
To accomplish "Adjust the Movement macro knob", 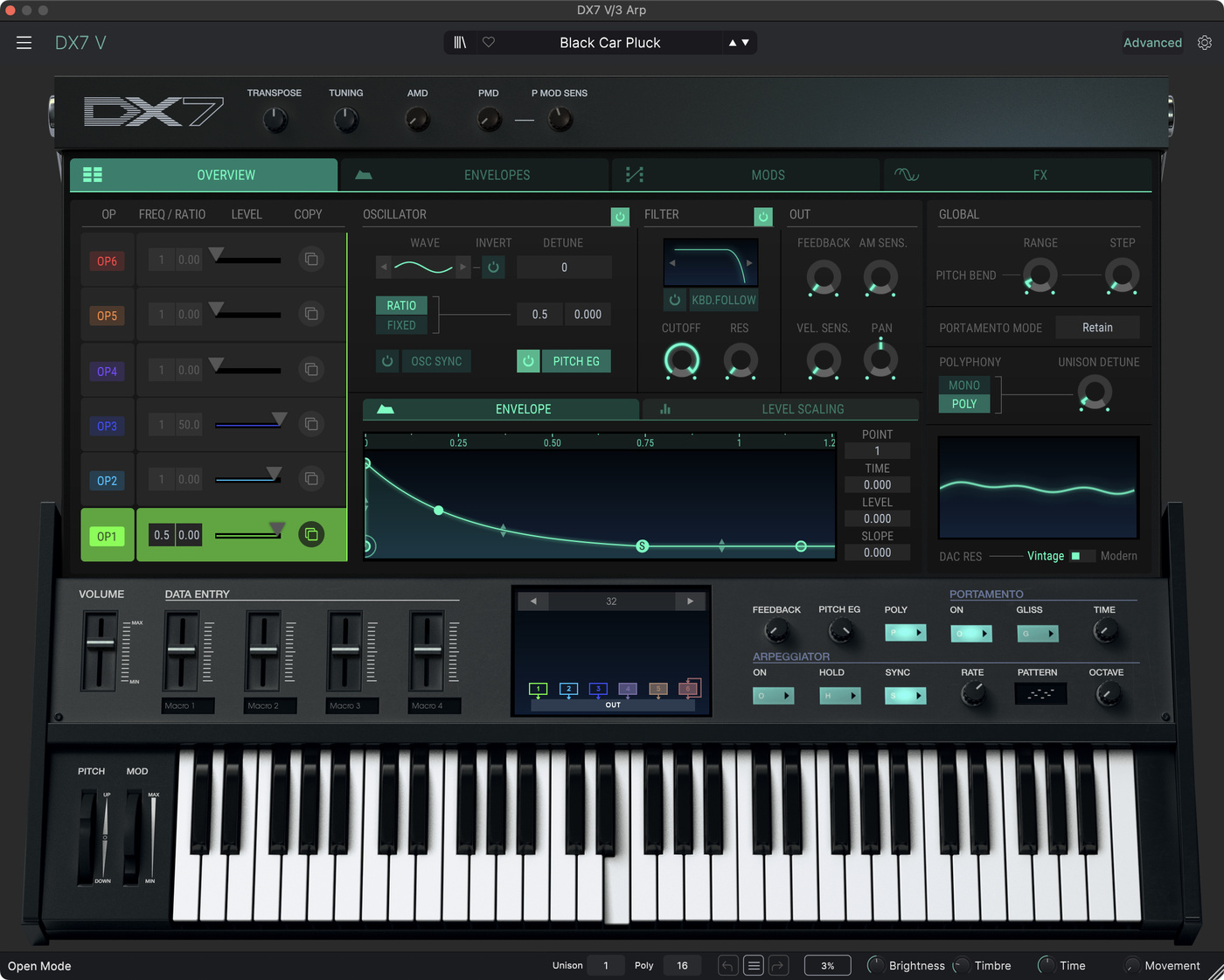I will pyautogui.click(x=1131, y=965).
